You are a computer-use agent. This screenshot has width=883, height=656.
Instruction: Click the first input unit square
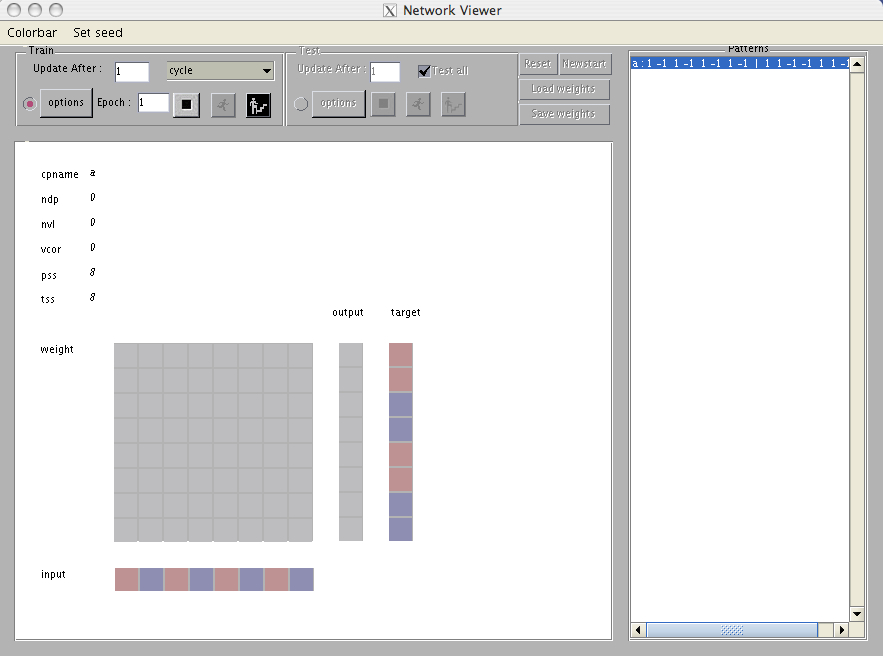[126, 579]
